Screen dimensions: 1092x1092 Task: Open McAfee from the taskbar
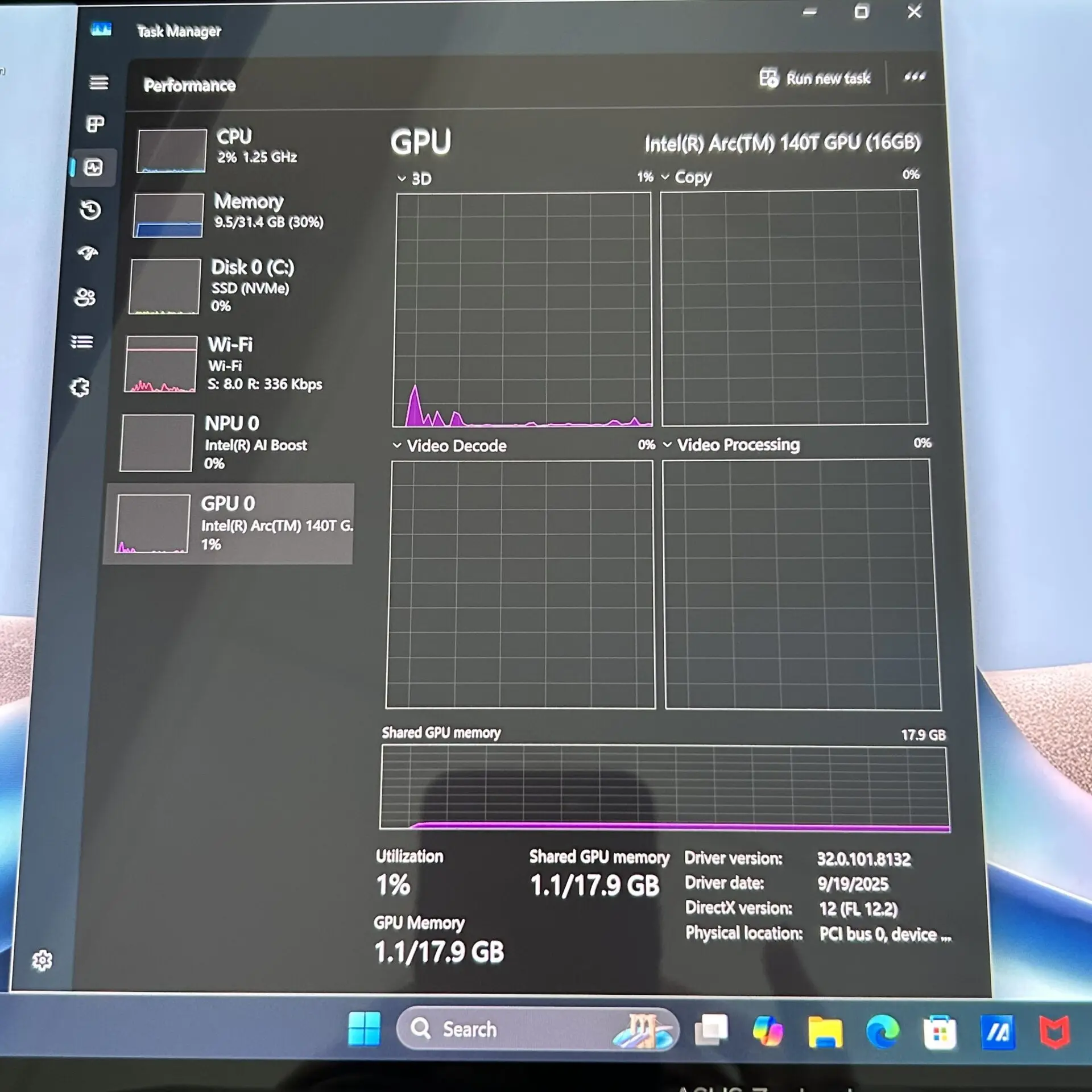coord(1055,1032)
